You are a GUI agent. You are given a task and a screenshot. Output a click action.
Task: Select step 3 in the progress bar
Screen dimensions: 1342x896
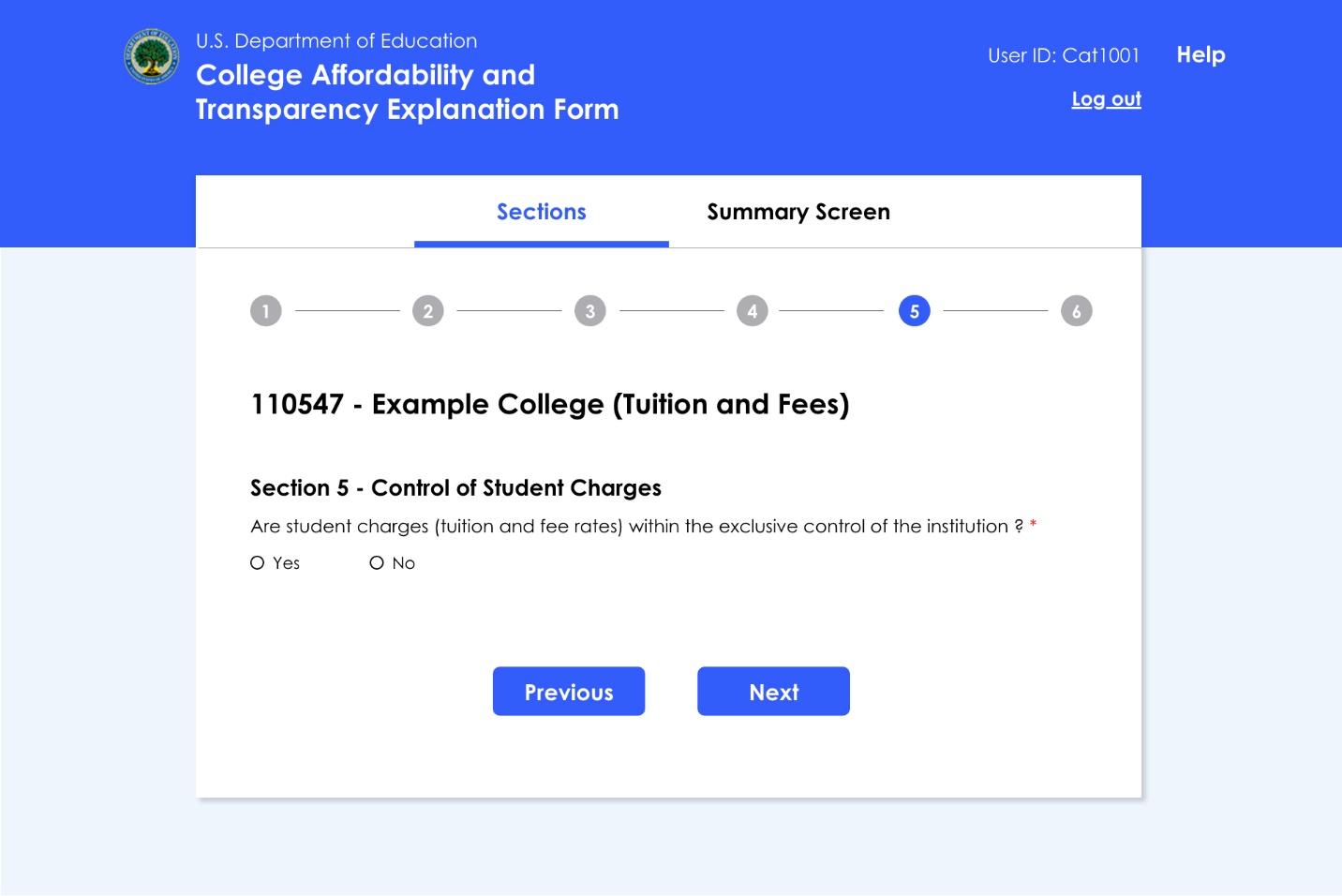(590, 311)
